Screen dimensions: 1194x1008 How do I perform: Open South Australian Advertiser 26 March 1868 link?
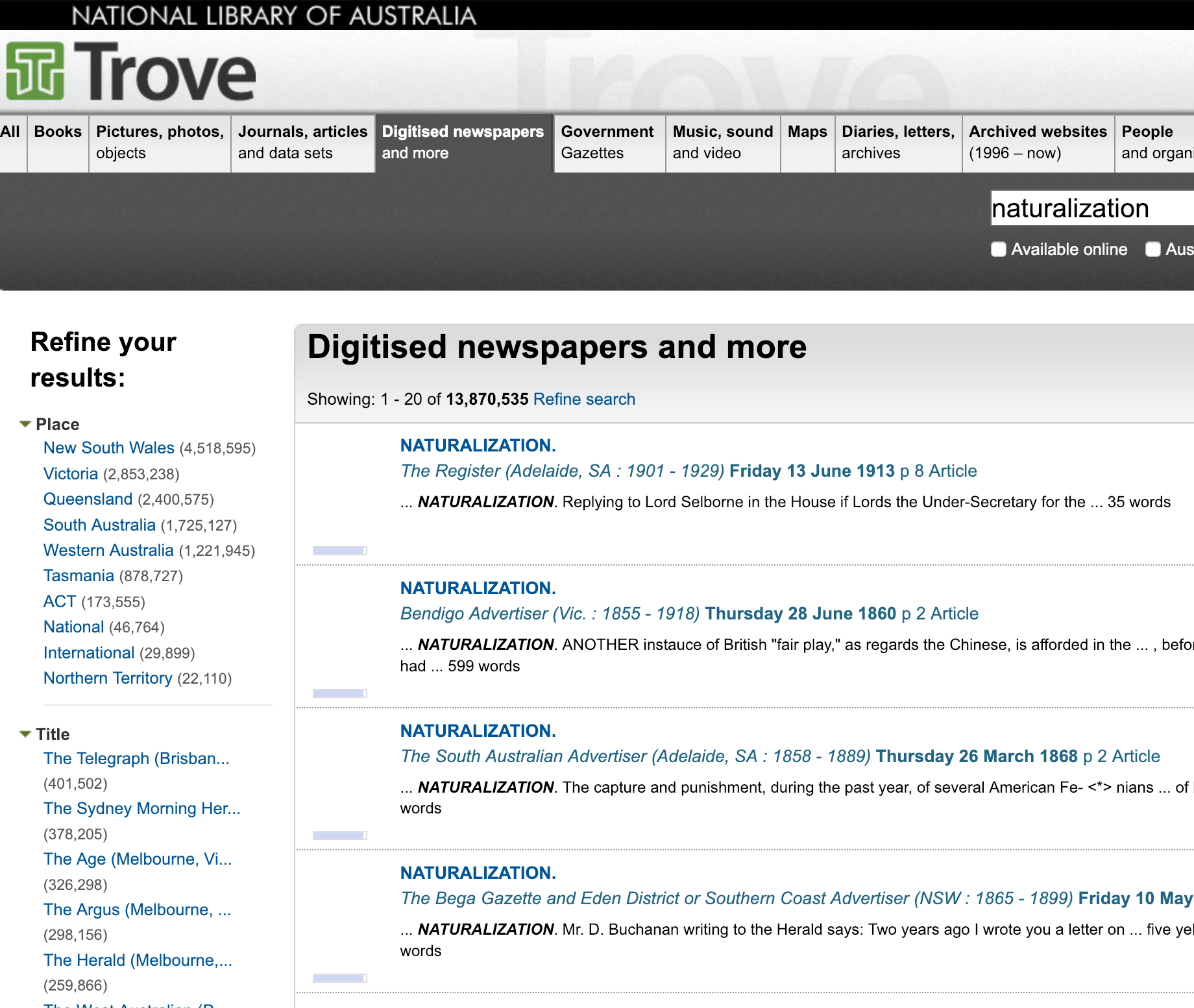click(780, 756)
